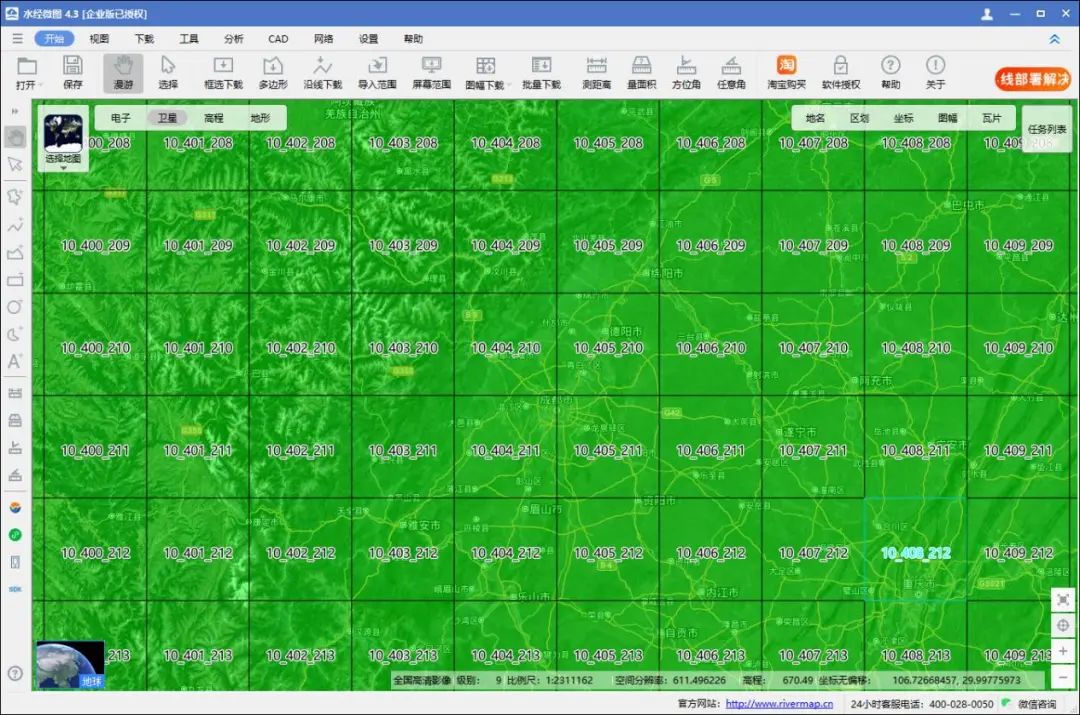Open the CAD menu tab

278,39
